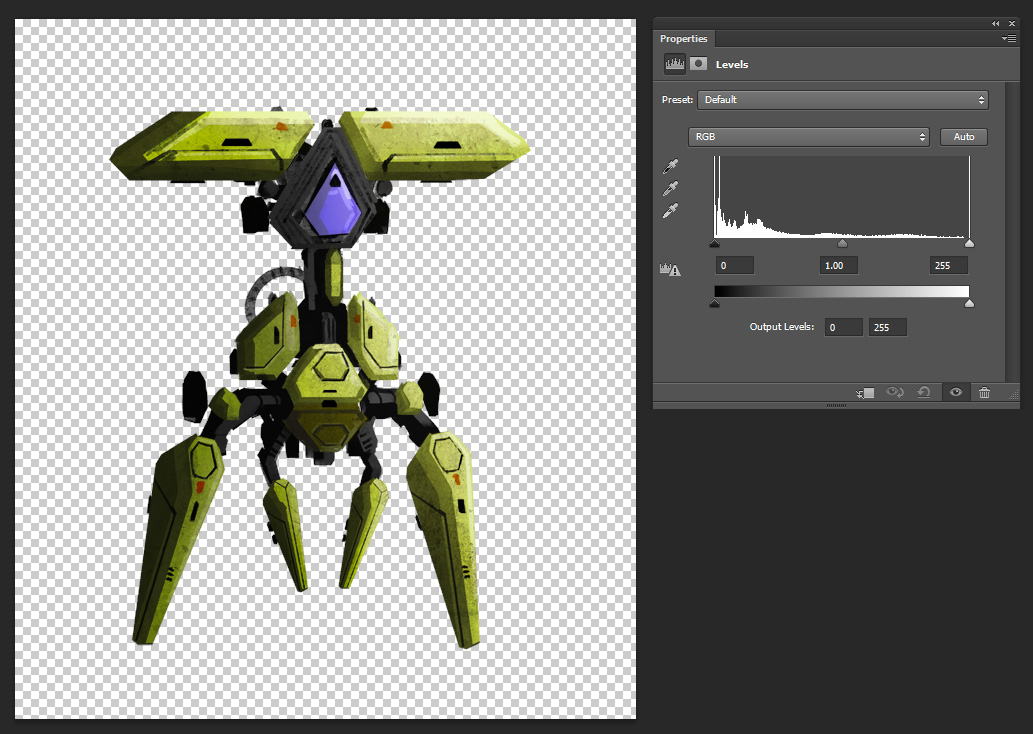
Task: Toggle clip adjustment to layer below
Action: pos(866,393)
